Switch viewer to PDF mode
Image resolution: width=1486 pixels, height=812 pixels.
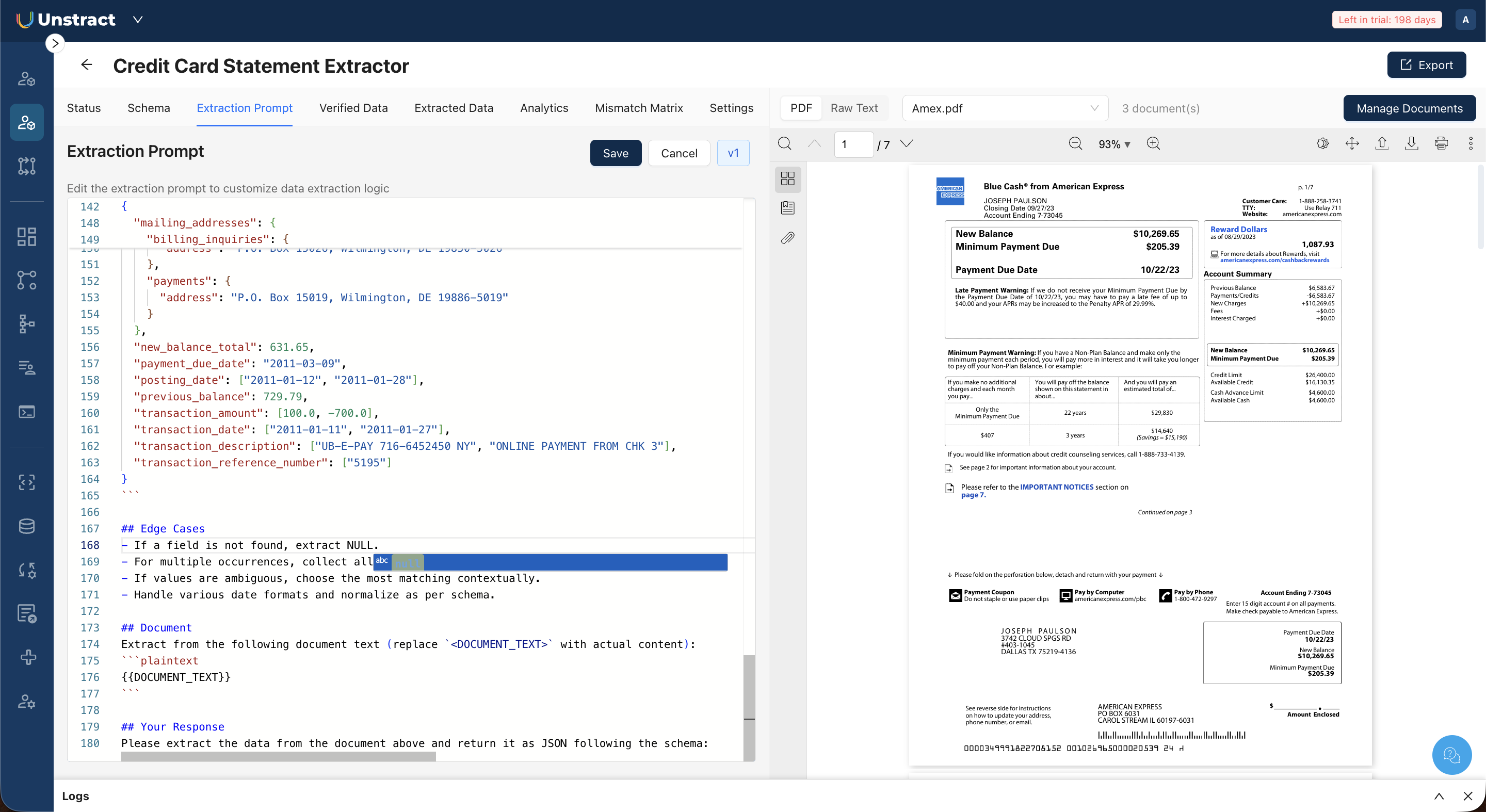(801, 108)
